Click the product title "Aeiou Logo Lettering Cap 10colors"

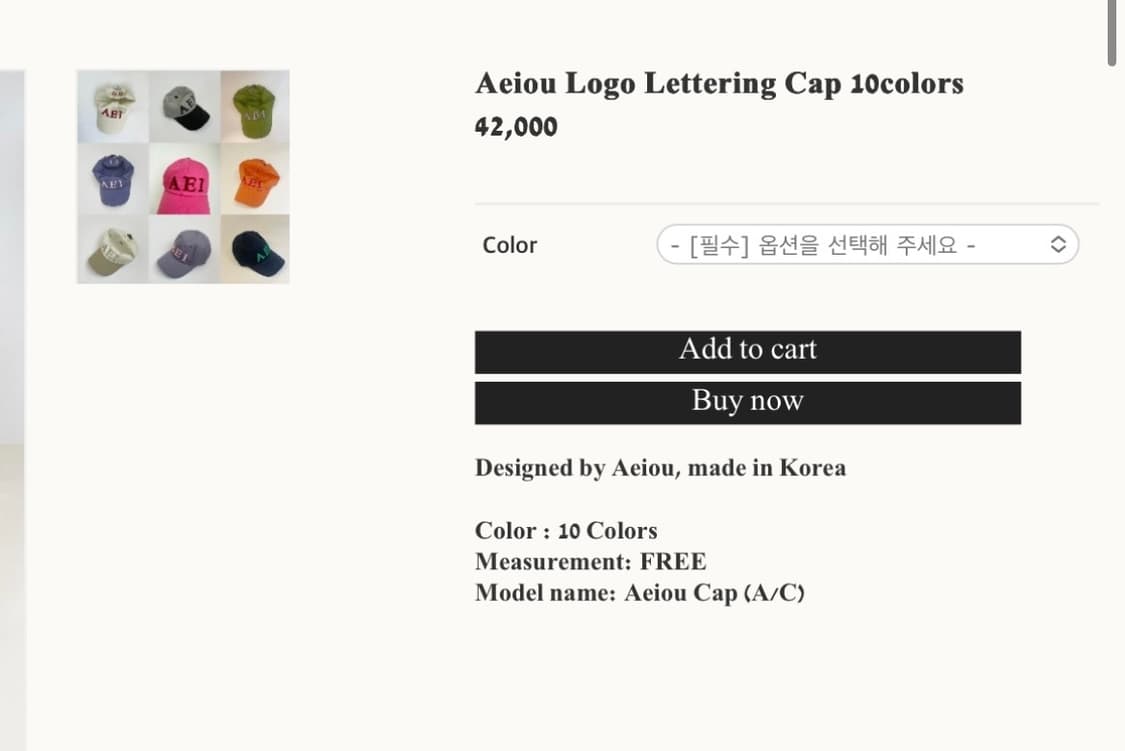click(x=718, y=84)
